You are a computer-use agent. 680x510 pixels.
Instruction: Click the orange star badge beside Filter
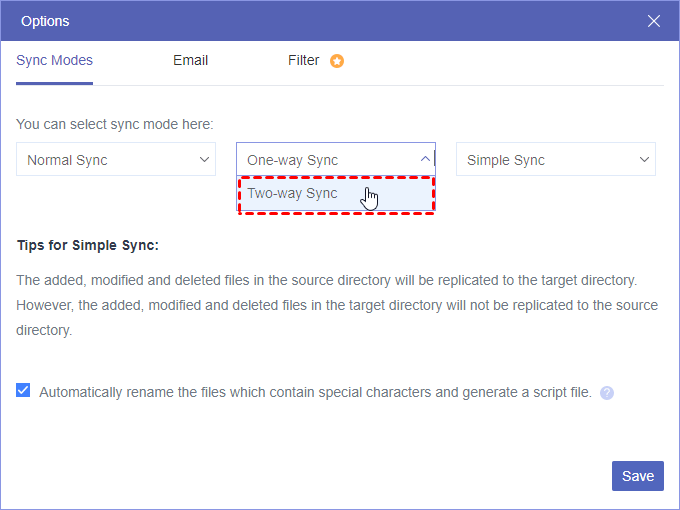(x=337, y=61)
